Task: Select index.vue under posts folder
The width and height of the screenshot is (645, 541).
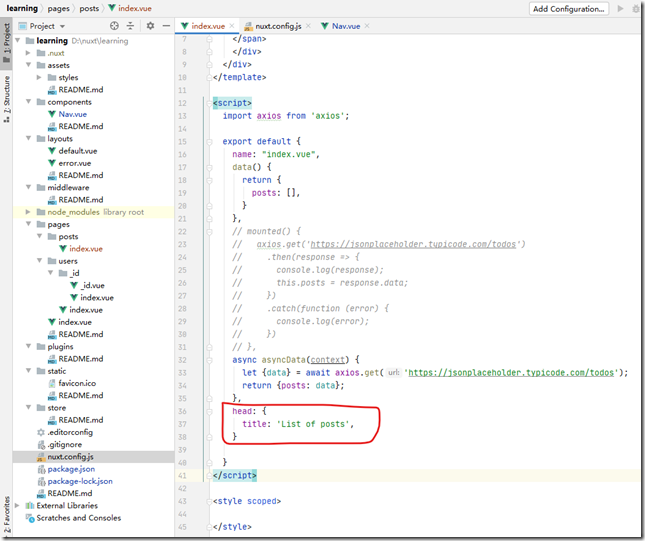Action: tap(86, 248)
